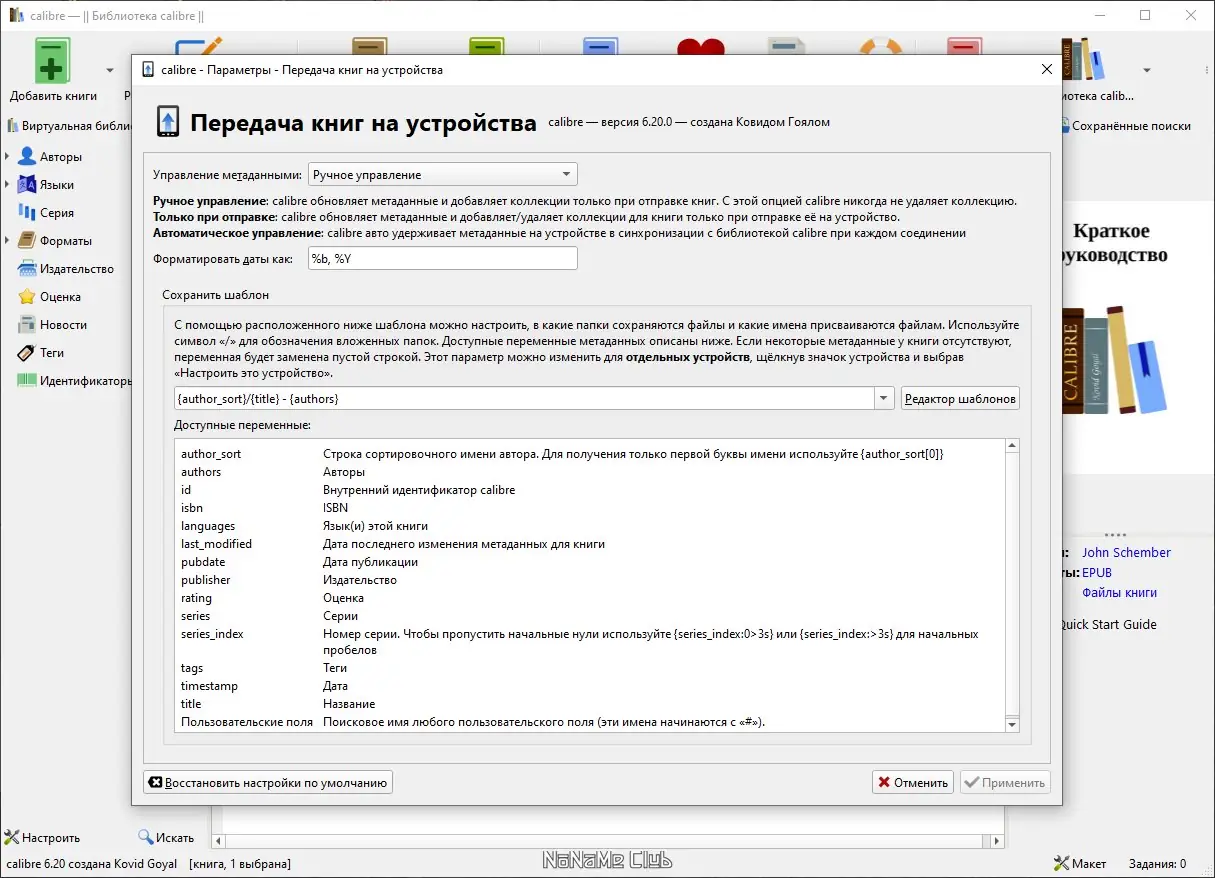
Task: Click the Отменить button
Action: (912, 783)
